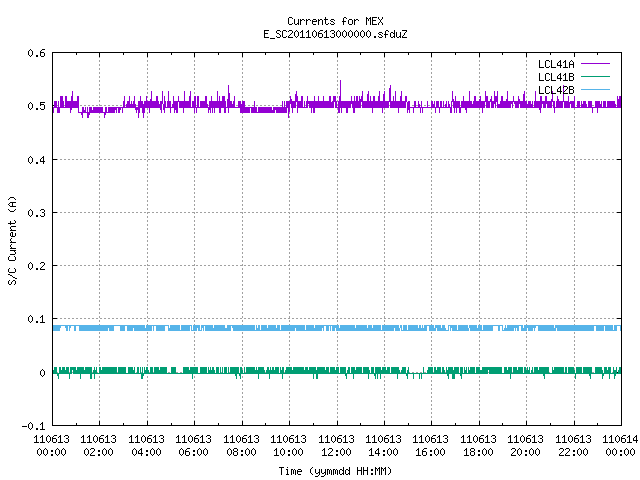Click the y-axis tick value -0.1
Image resolution: width=640 pixels, height=480 pixels.
coord(33,426)
